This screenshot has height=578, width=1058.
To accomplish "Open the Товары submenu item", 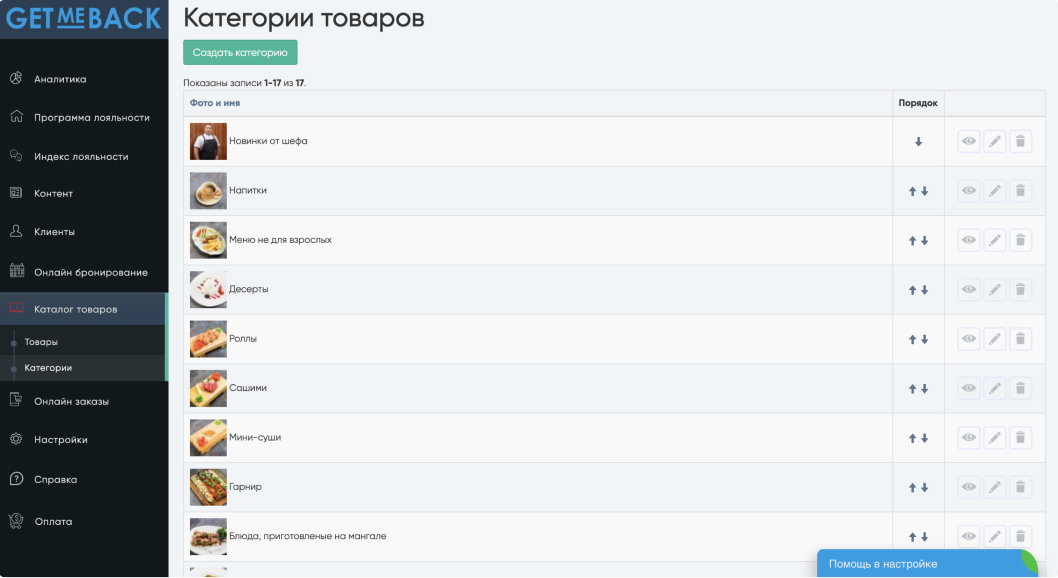I will (41, 342).
